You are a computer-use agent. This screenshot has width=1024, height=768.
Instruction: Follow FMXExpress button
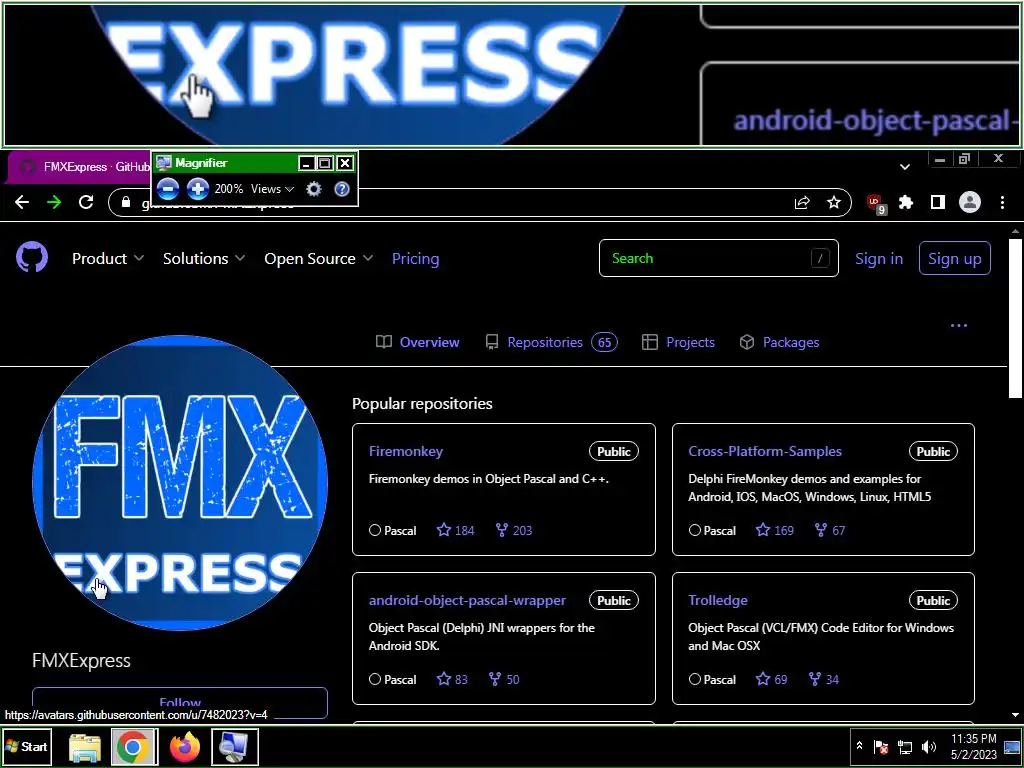180,703
